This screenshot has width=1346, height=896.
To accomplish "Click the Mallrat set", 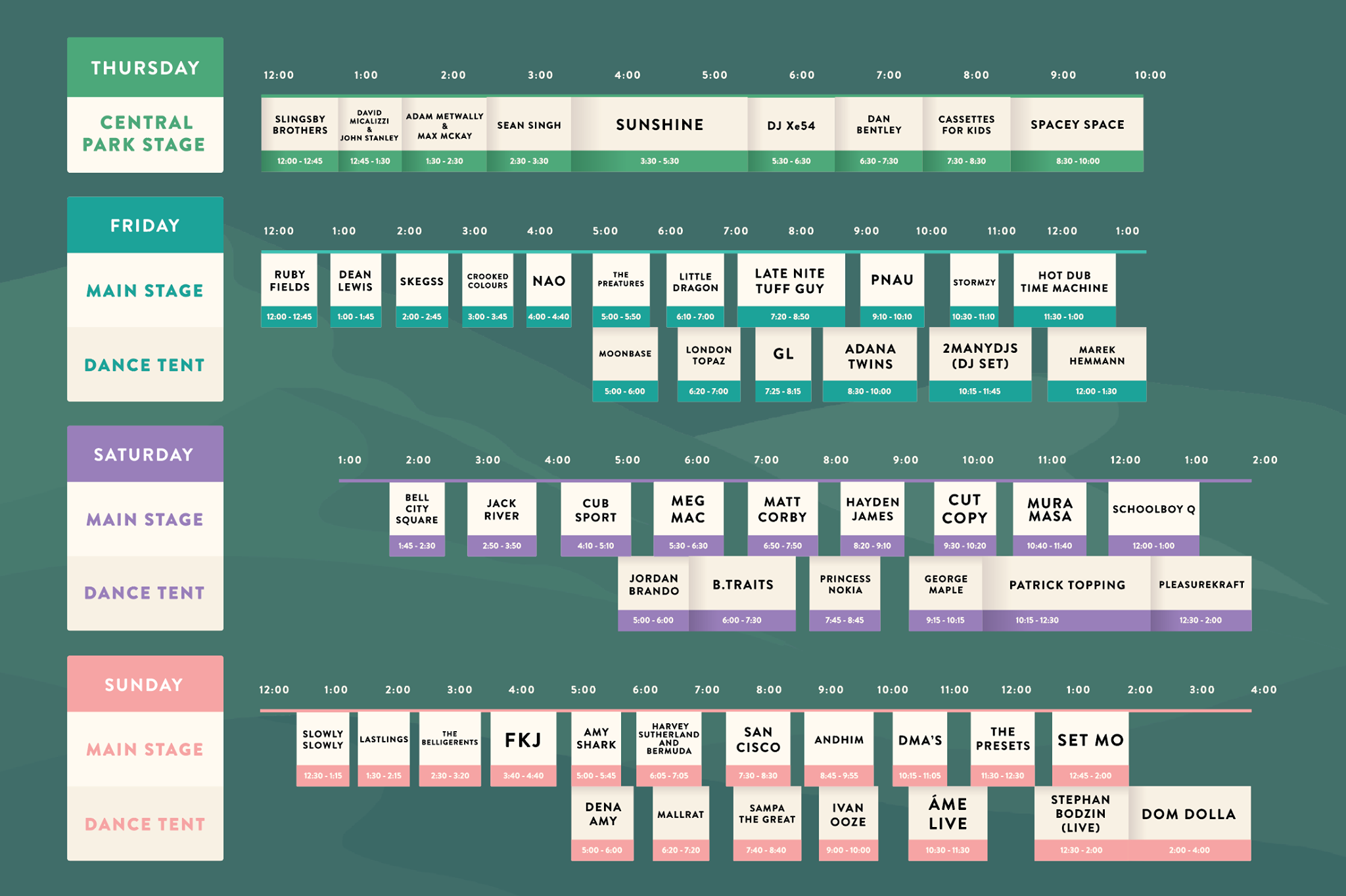I will pos(681,824).
